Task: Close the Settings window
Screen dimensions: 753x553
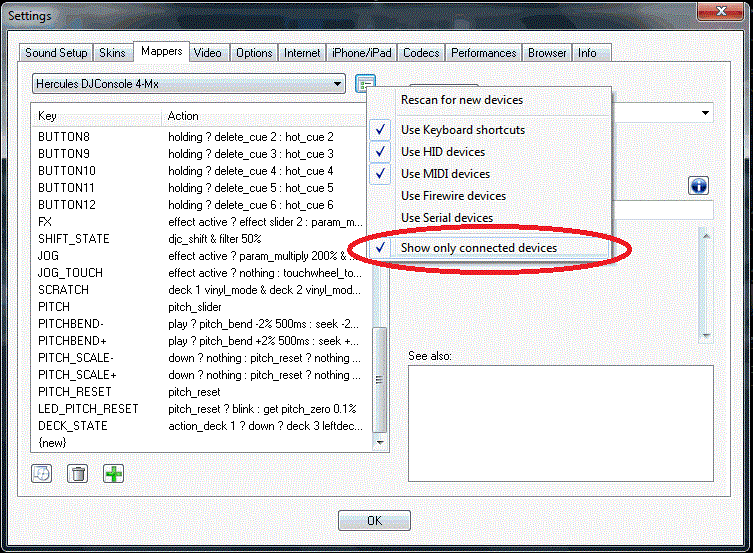Action: pos(719,11)
